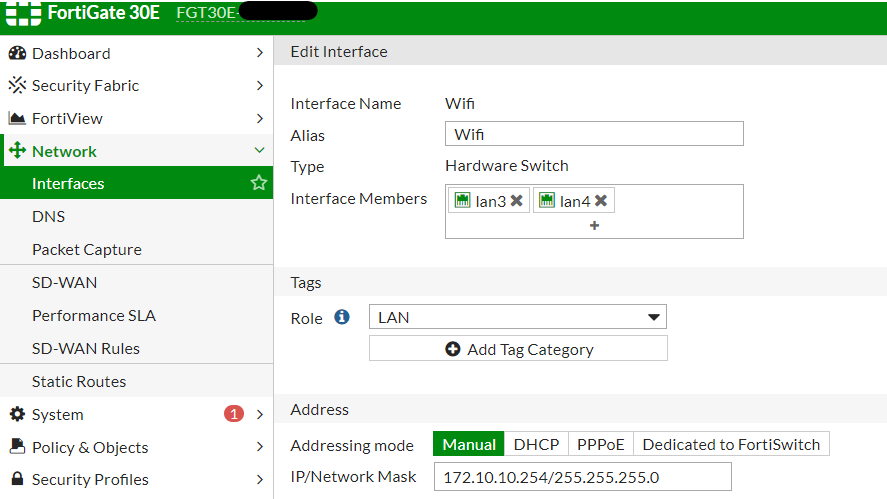Switch to Dedicated to FortiSwitch mode
Image resolution: width=887 pixels, height=499 pixels.
(731, 445)
